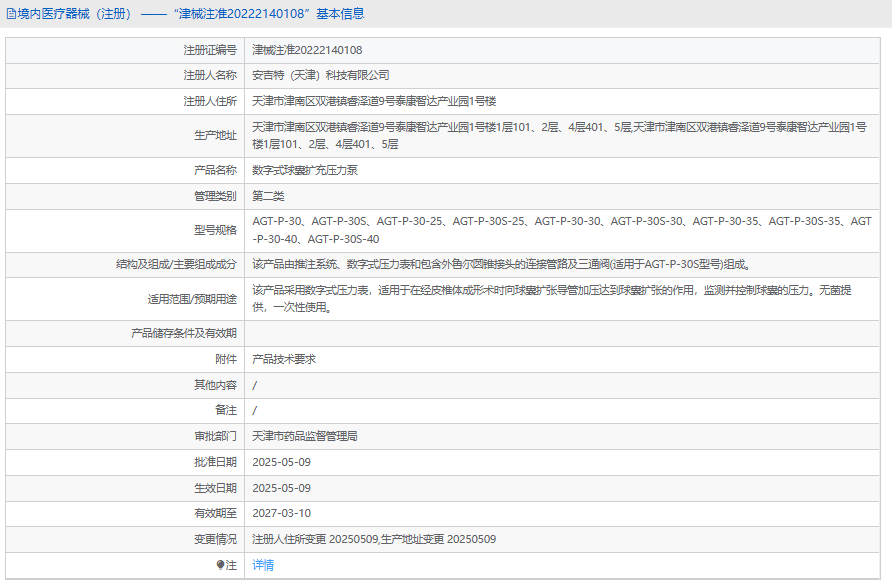Click attachment value 产品技术要求
Screen dimensions: 892x587
coord(284,359)
